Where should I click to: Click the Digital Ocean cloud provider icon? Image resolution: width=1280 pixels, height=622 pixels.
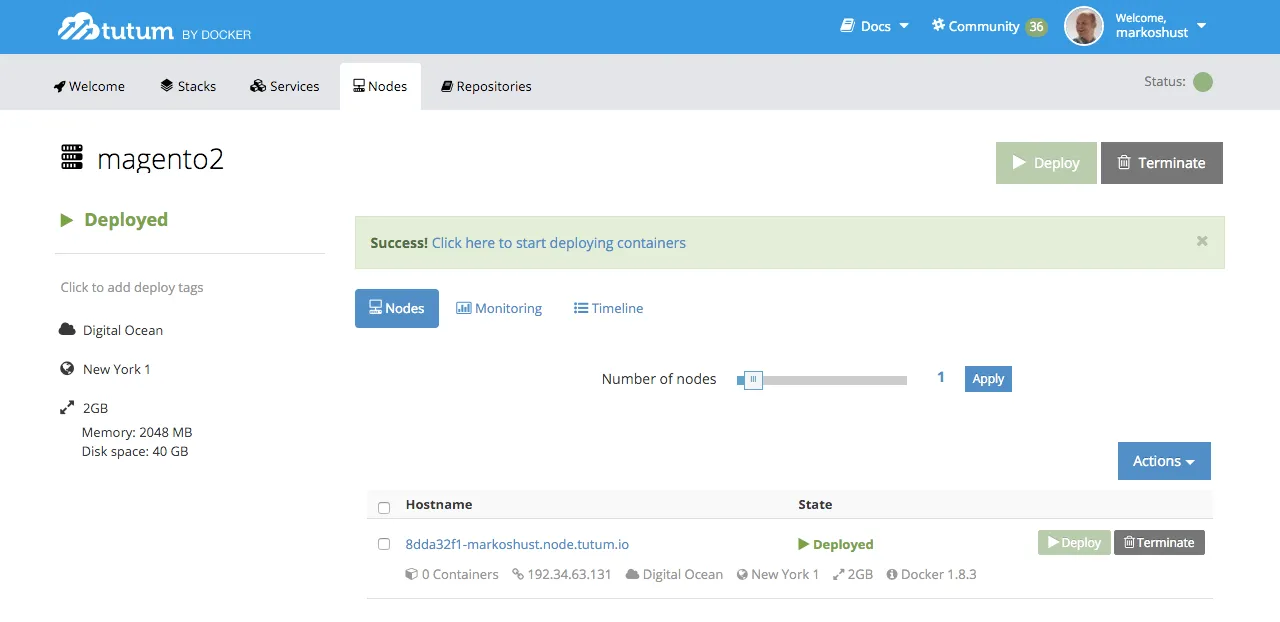[65, 330]
